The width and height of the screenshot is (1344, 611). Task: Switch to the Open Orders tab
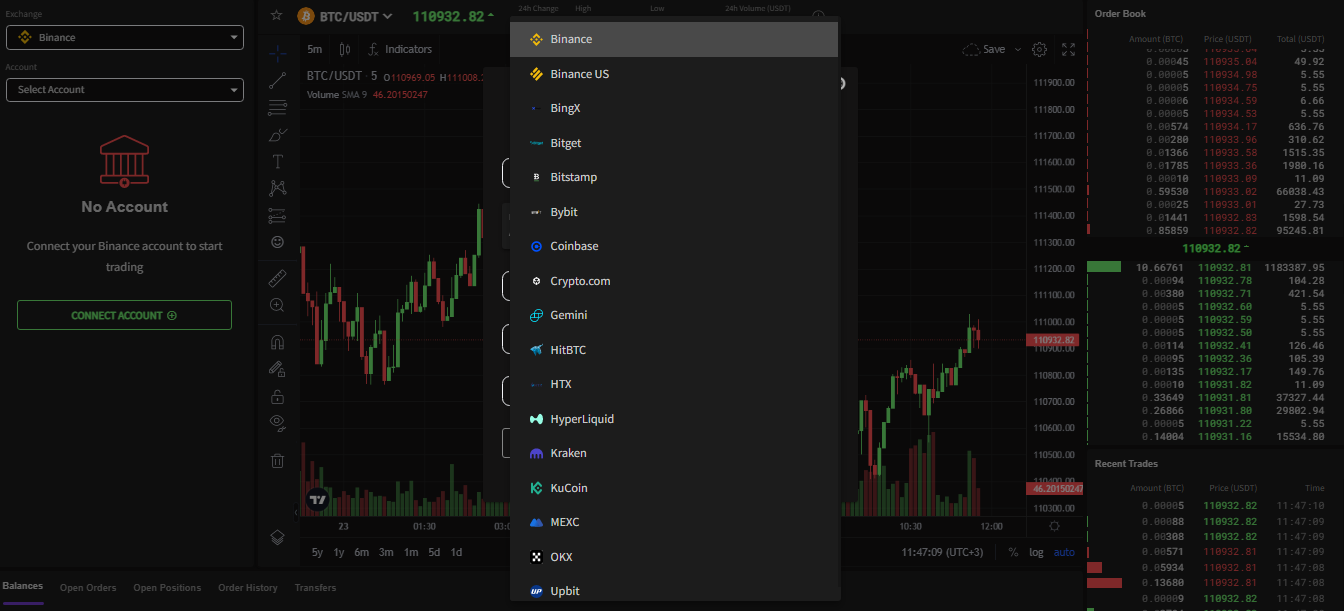click(x=88, y=588)
